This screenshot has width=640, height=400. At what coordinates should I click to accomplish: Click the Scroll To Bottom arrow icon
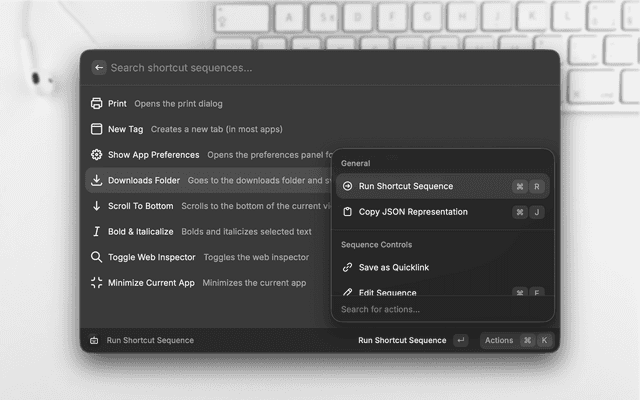[x=97, y=206]
